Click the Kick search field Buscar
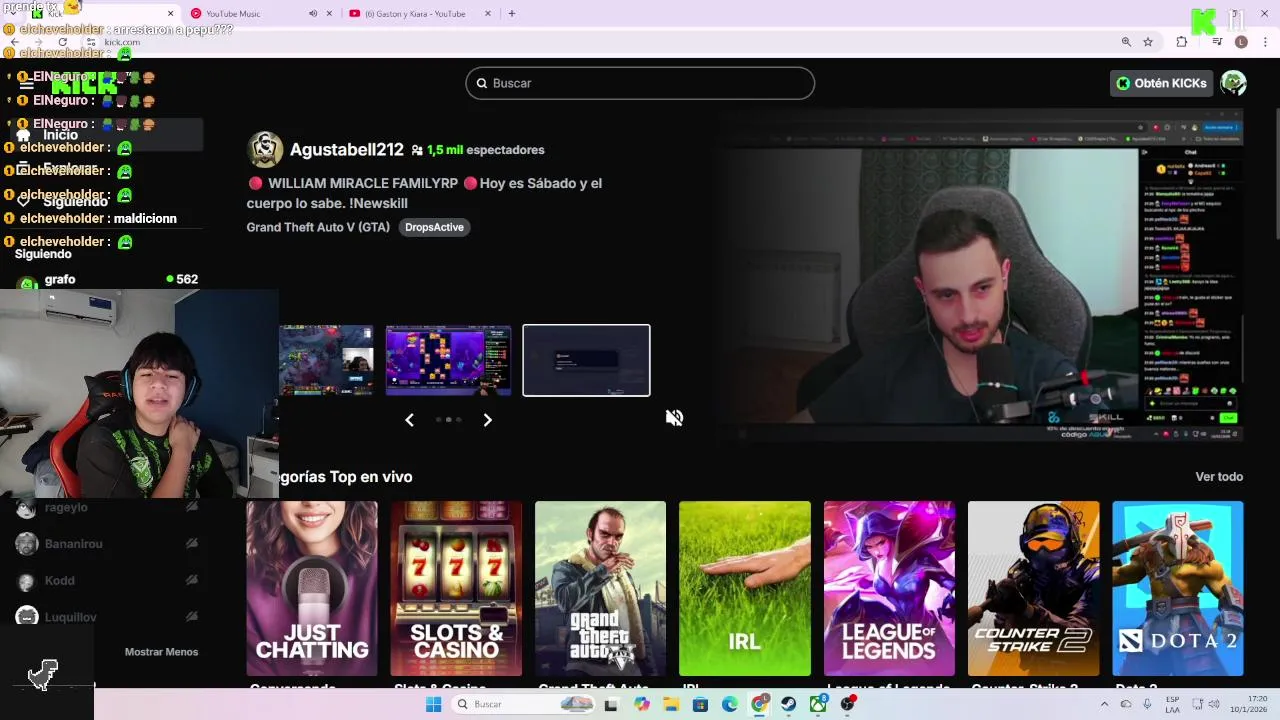Viewport: 1280px width, 720px height. 640,83
